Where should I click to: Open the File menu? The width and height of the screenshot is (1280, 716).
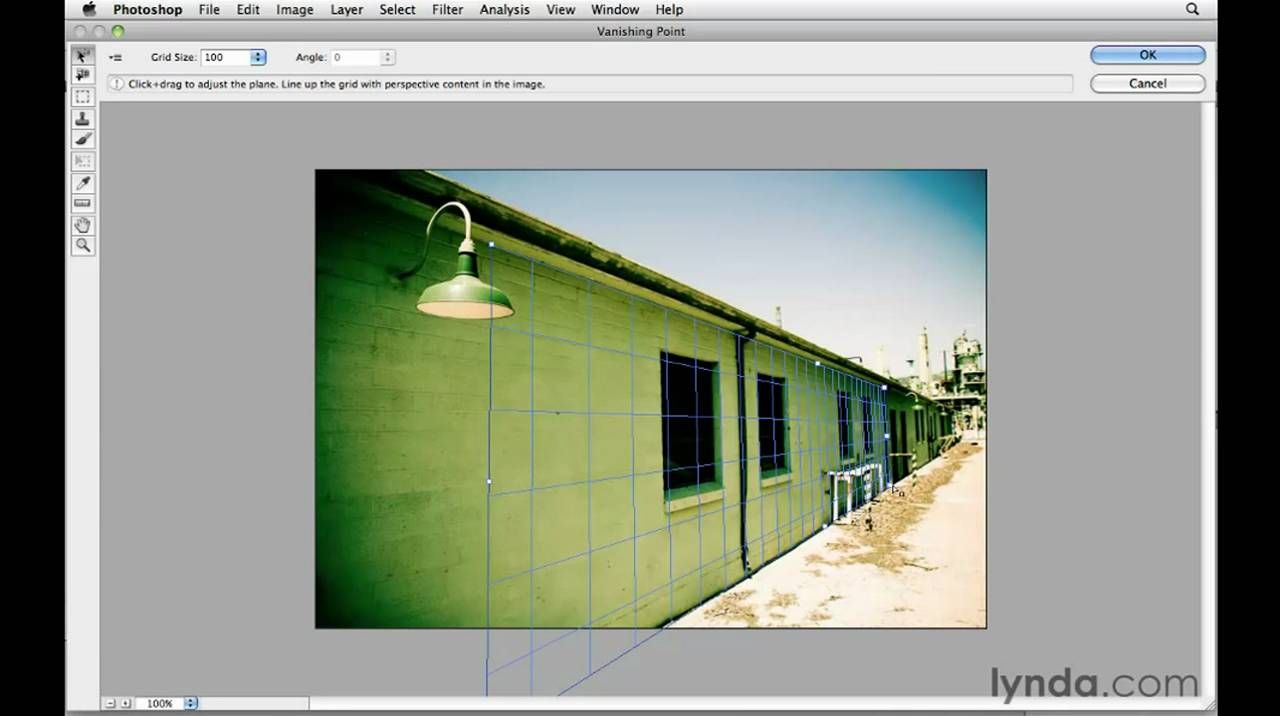[209, 9]
